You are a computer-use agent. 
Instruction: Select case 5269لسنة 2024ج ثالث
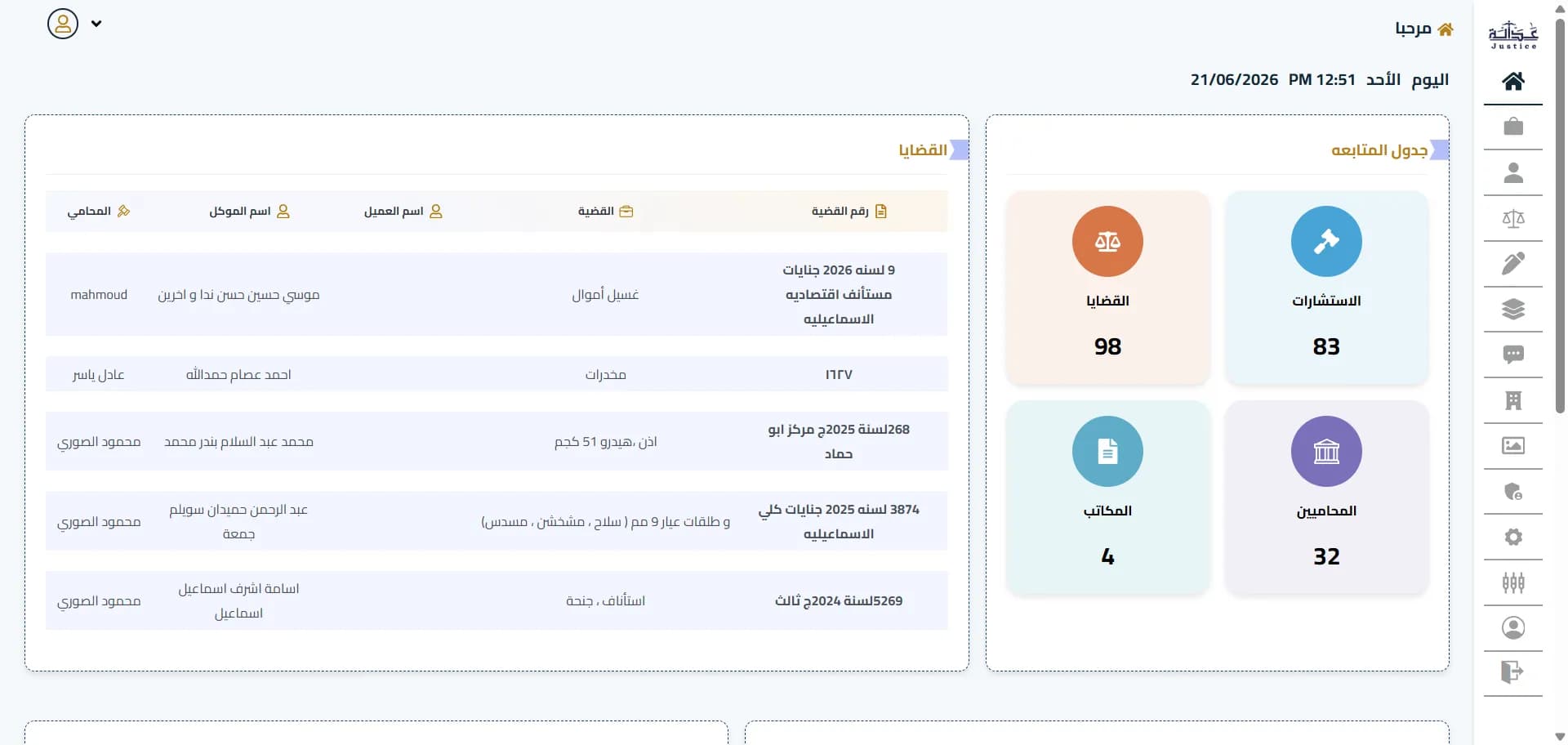coord(839,600)
